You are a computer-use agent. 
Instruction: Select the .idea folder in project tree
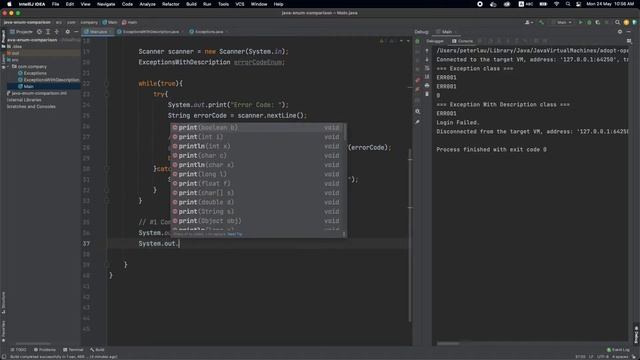click(16, 47)
